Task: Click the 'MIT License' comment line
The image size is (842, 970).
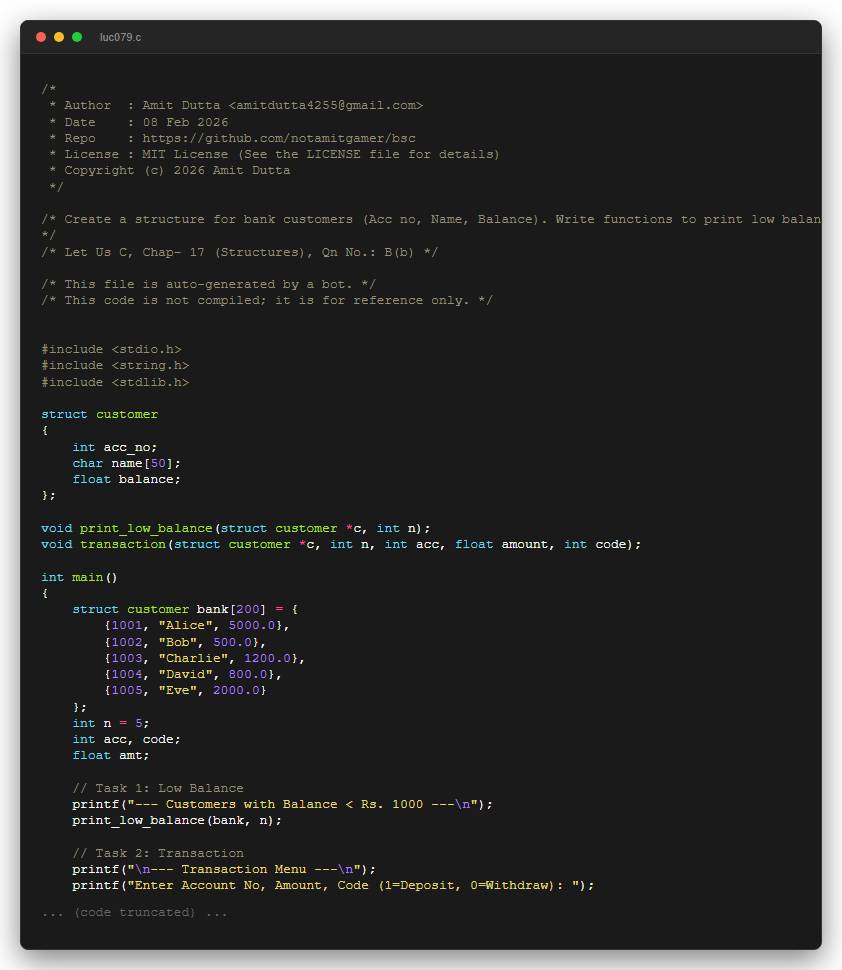Action: [x=275, y=154]
